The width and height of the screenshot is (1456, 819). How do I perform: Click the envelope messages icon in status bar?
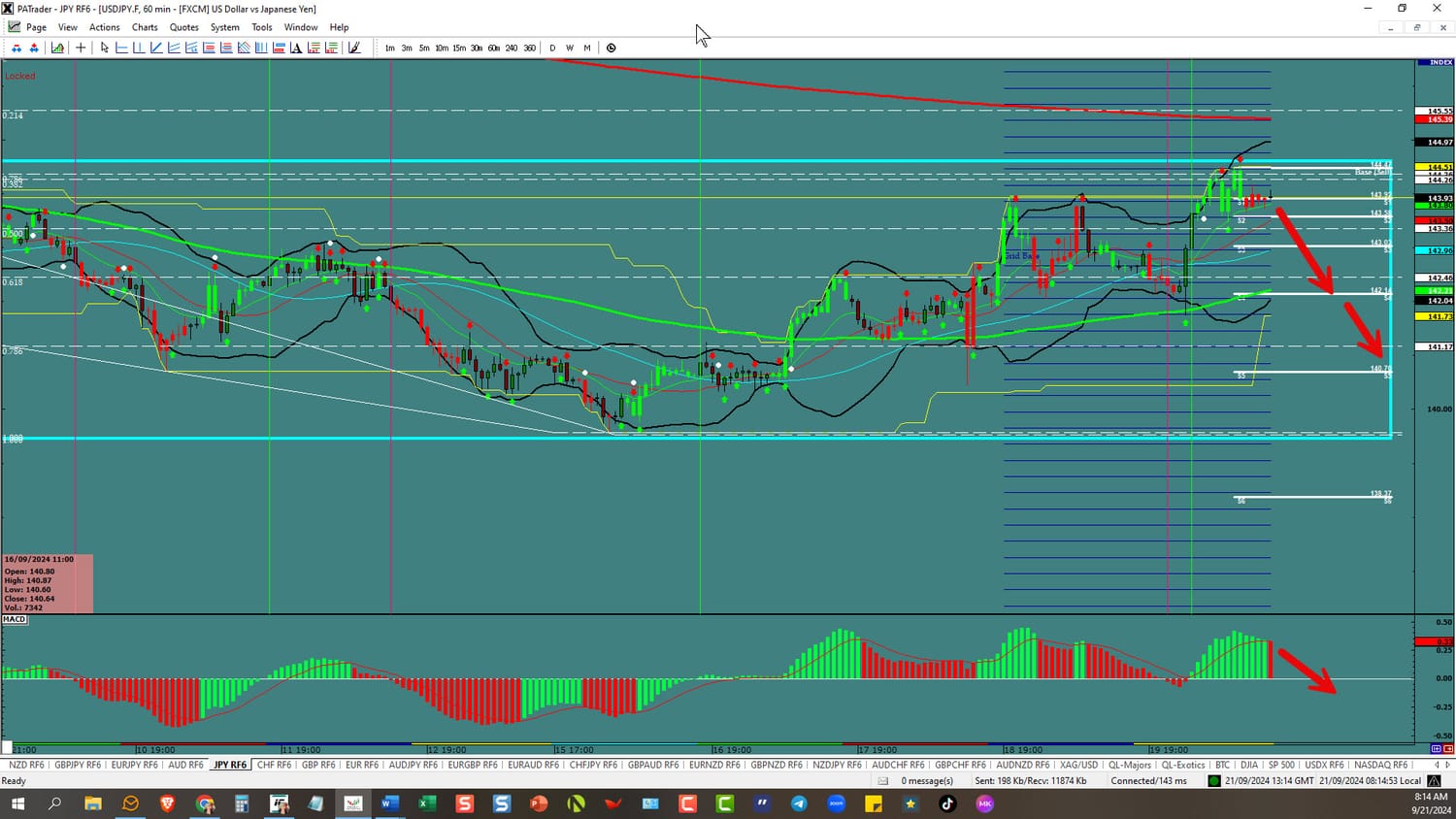[x=882, y=780]
